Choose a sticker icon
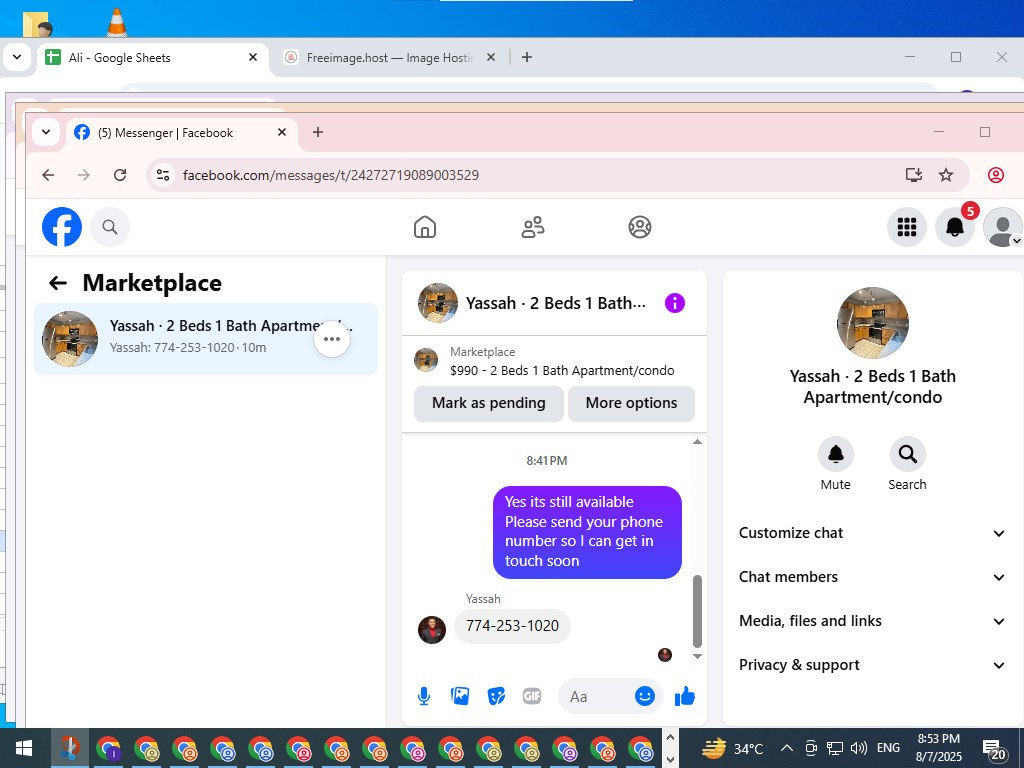This screenshot has width=1024, height=768. (496, 696)
